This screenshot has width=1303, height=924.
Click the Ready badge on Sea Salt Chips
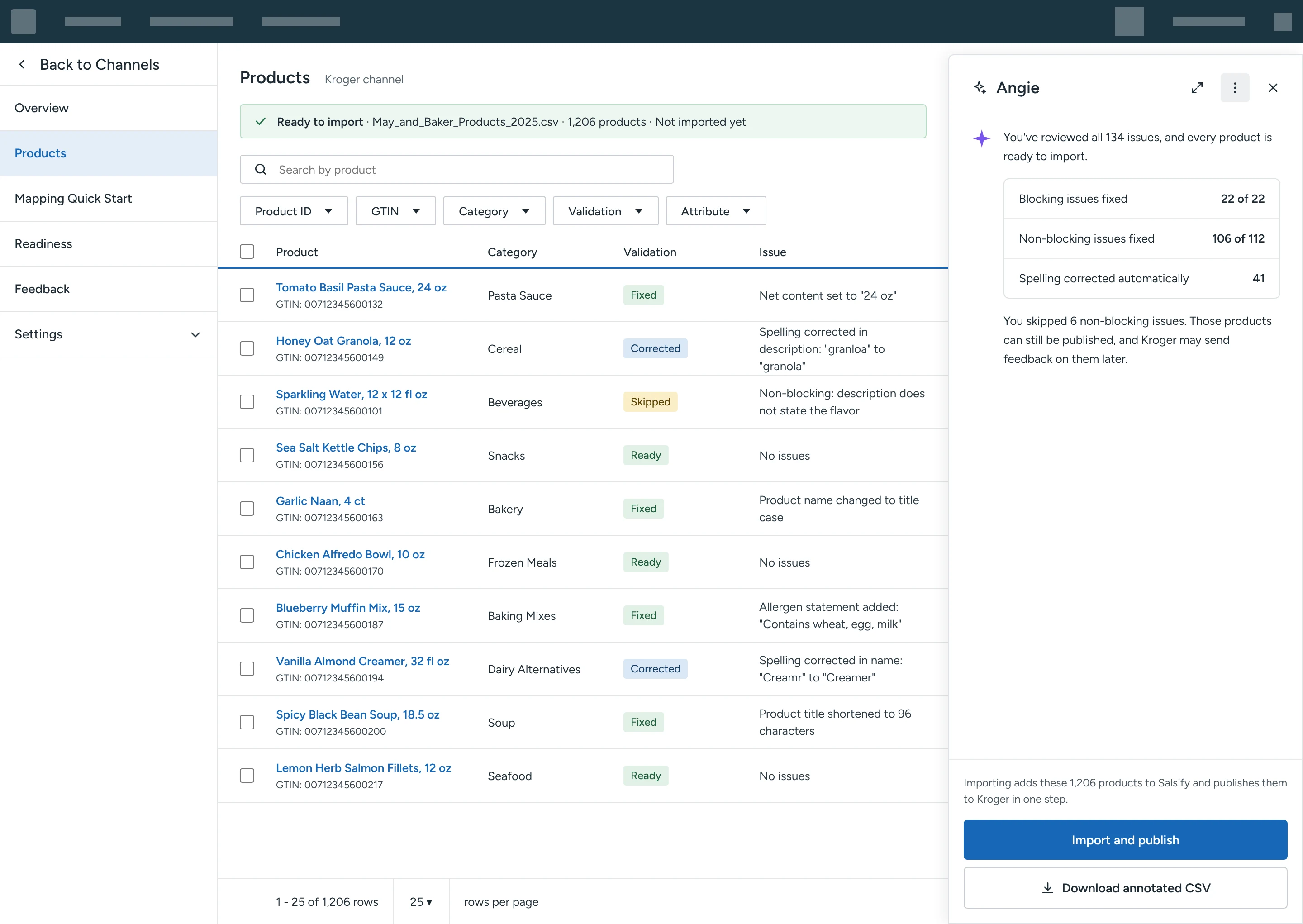point(646,455)
